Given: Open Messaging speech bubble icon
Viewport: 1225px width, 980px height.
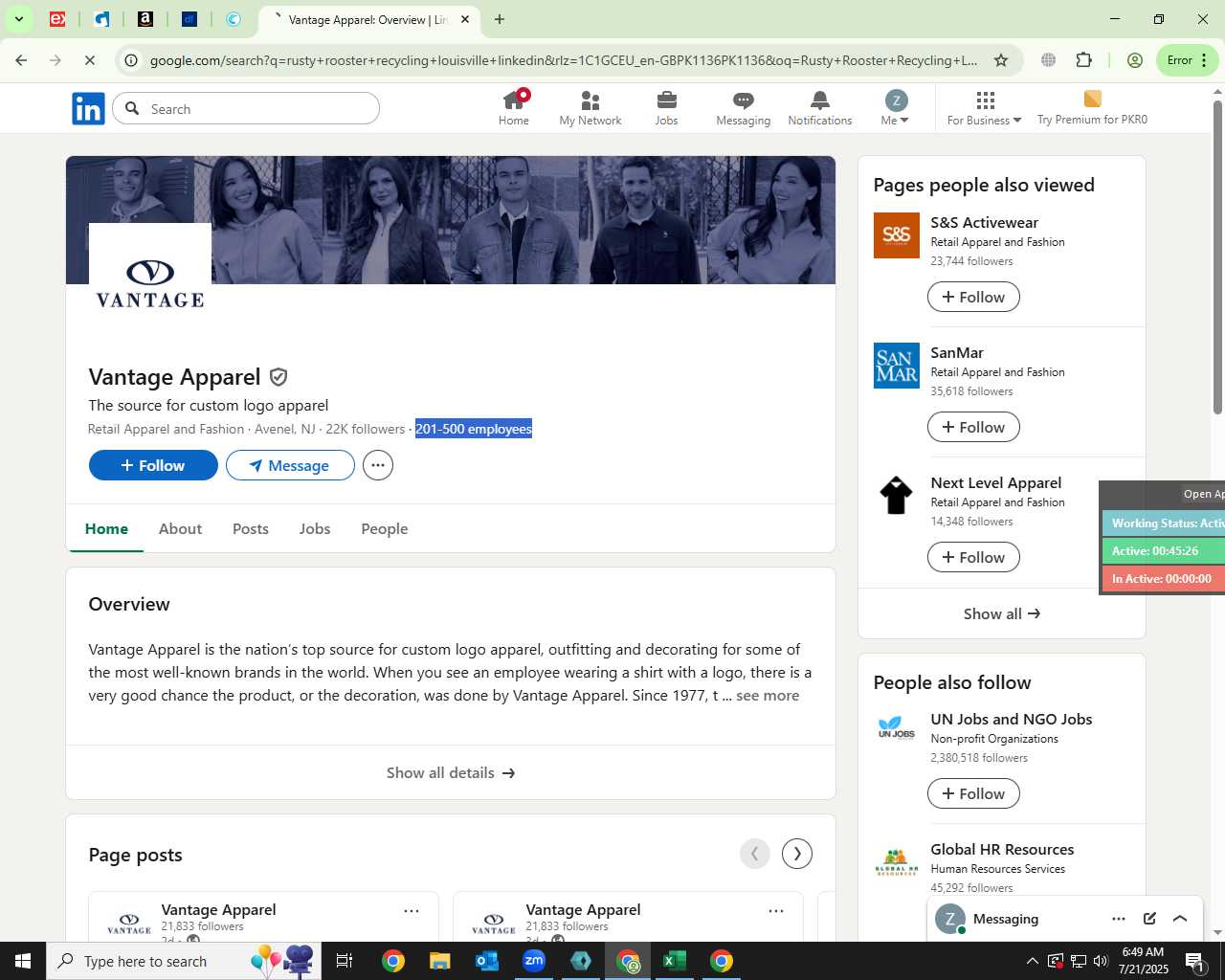Looking at the screenshot, I should point(744,107).
